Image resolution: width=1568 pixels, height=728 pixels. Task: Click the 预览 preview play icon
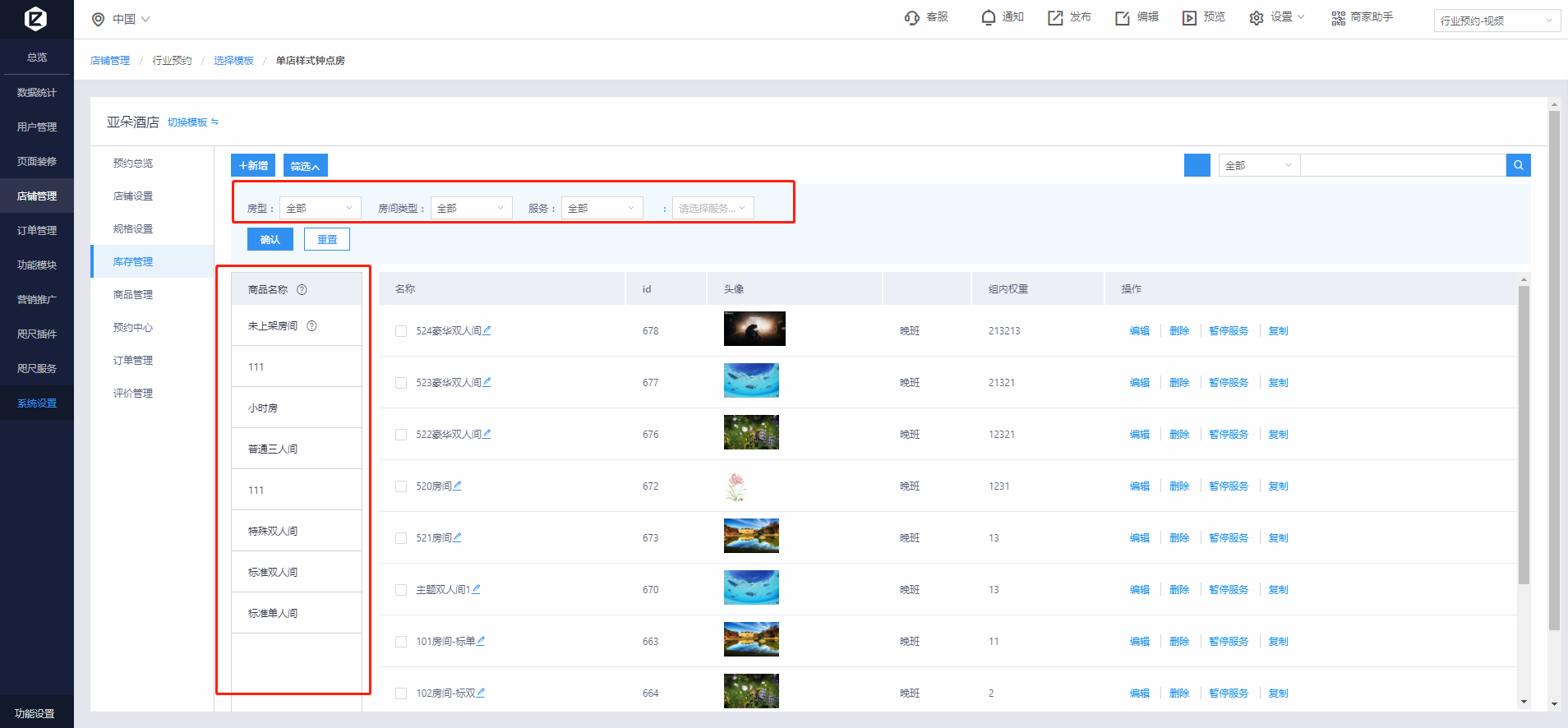[x=1189, y=17]
